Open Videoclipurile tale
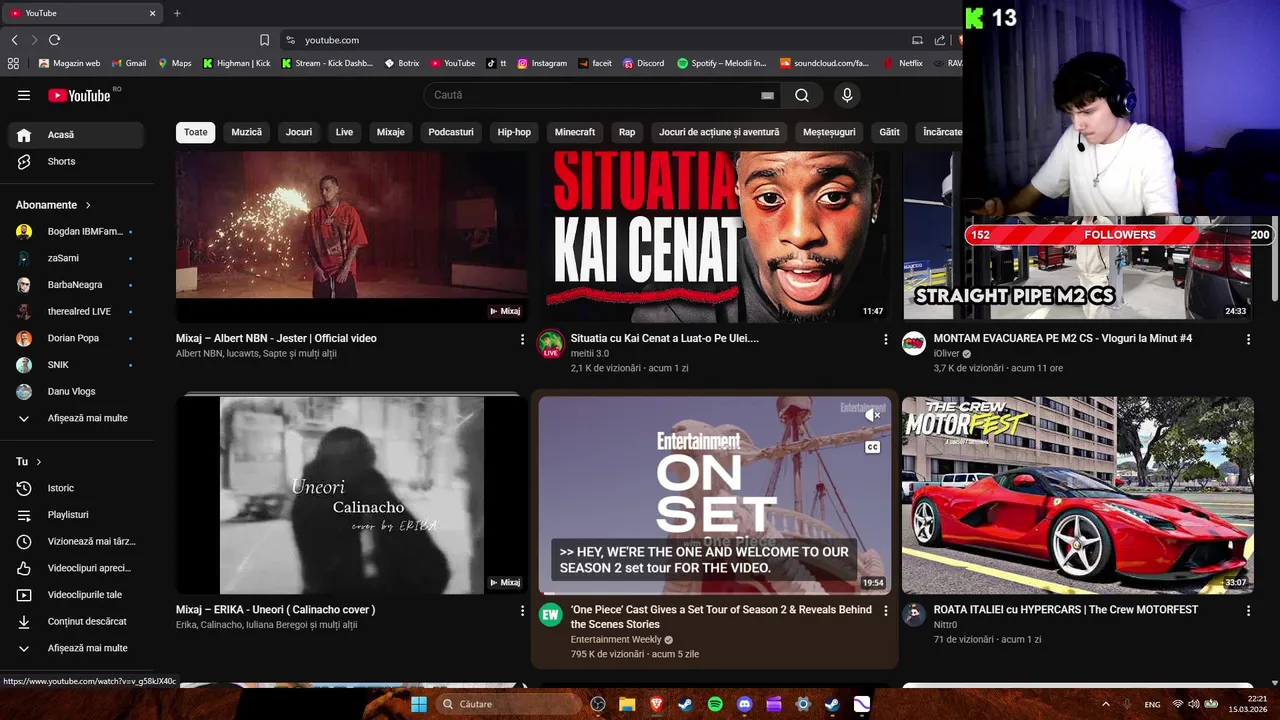1280x720 pixels. pos(76,595)
